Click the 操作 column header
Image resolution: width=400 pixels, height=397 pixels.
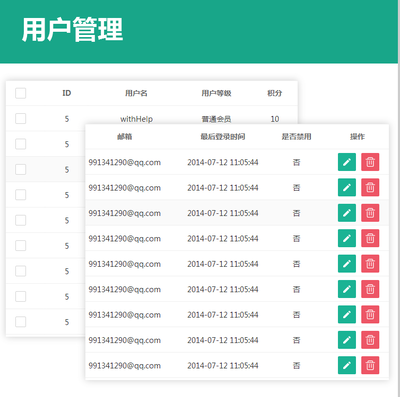[357, 137]
